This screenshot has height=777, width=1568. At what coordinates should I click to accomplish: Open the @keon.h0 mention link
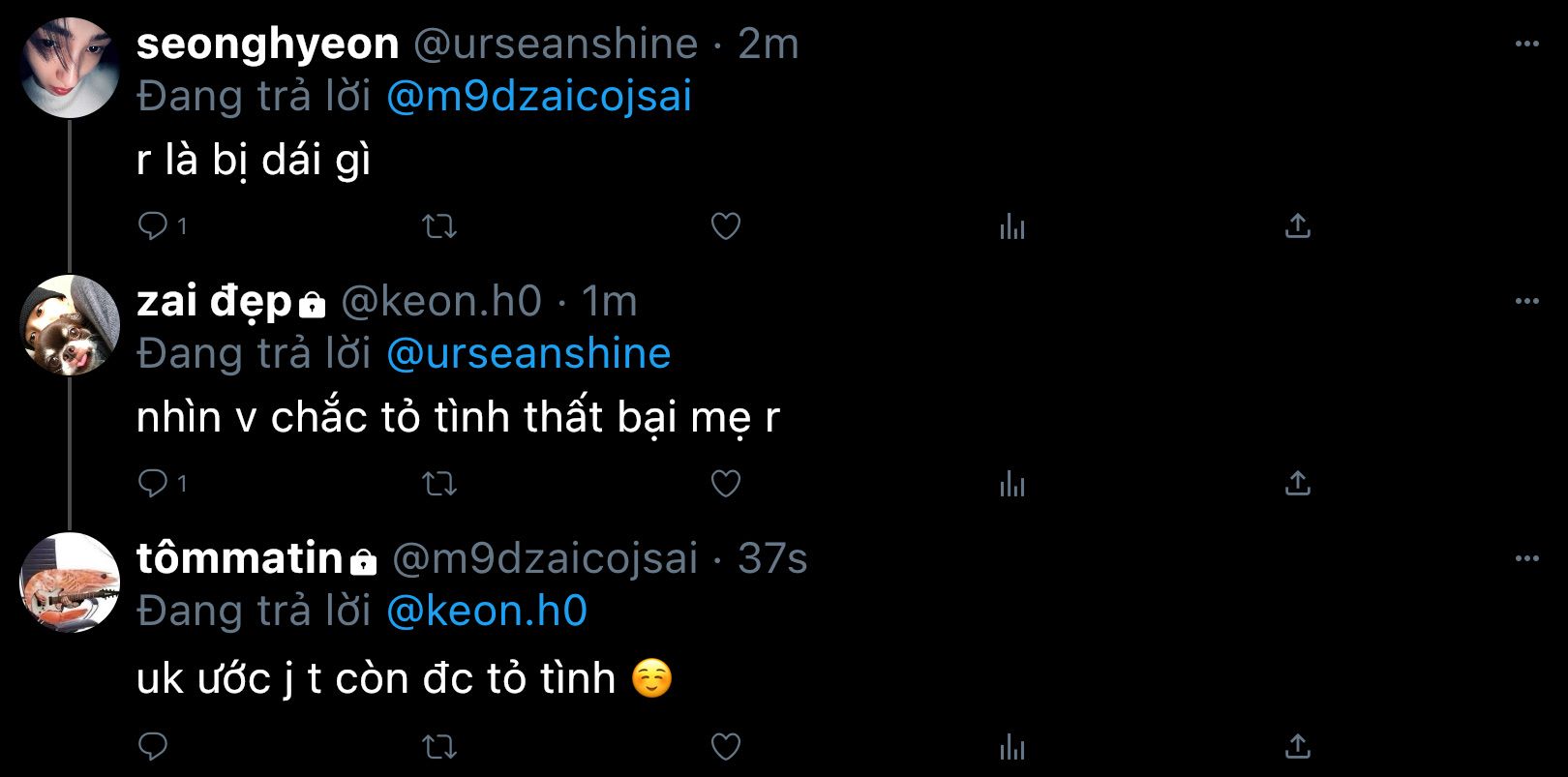pyautogui.click(x=487, y=612)
